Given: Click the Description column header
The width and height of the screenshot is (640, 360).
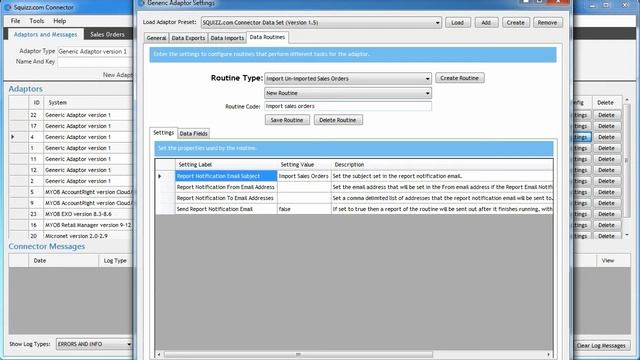Looking at the screenshot, I should click(x=442, y=164).
